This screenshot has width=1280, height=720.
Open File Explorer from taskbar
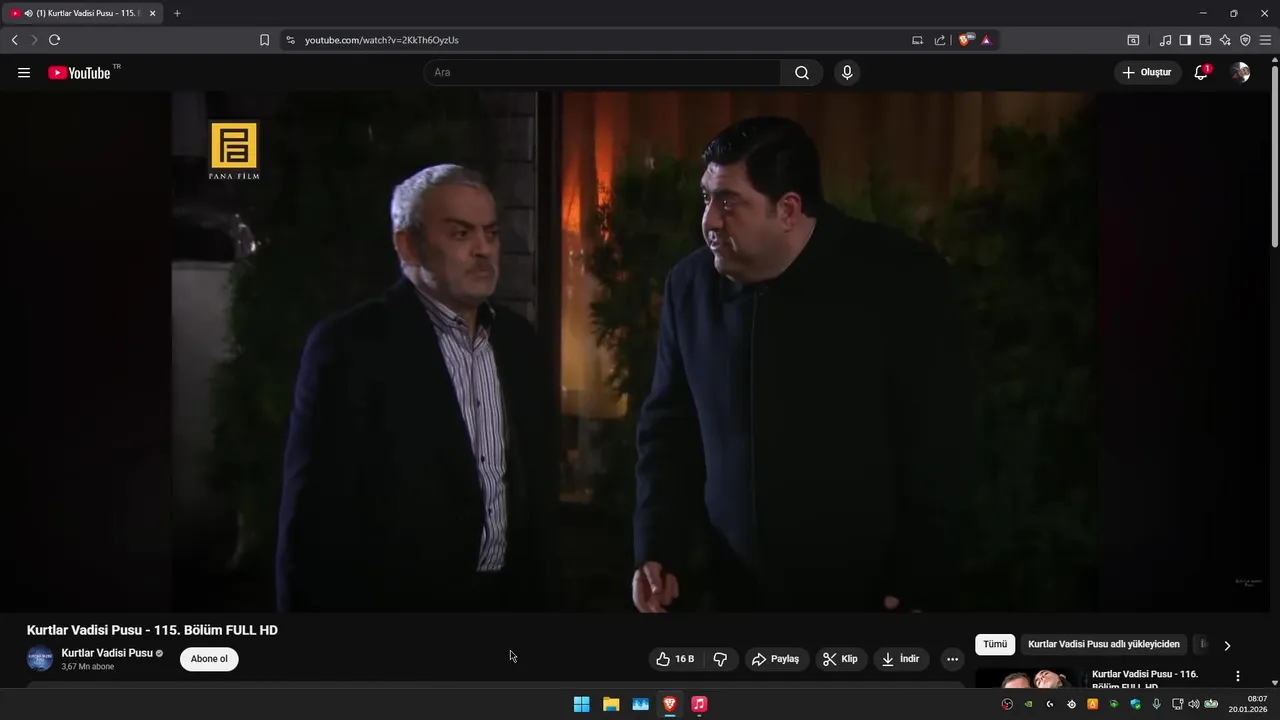click(611, 704)
